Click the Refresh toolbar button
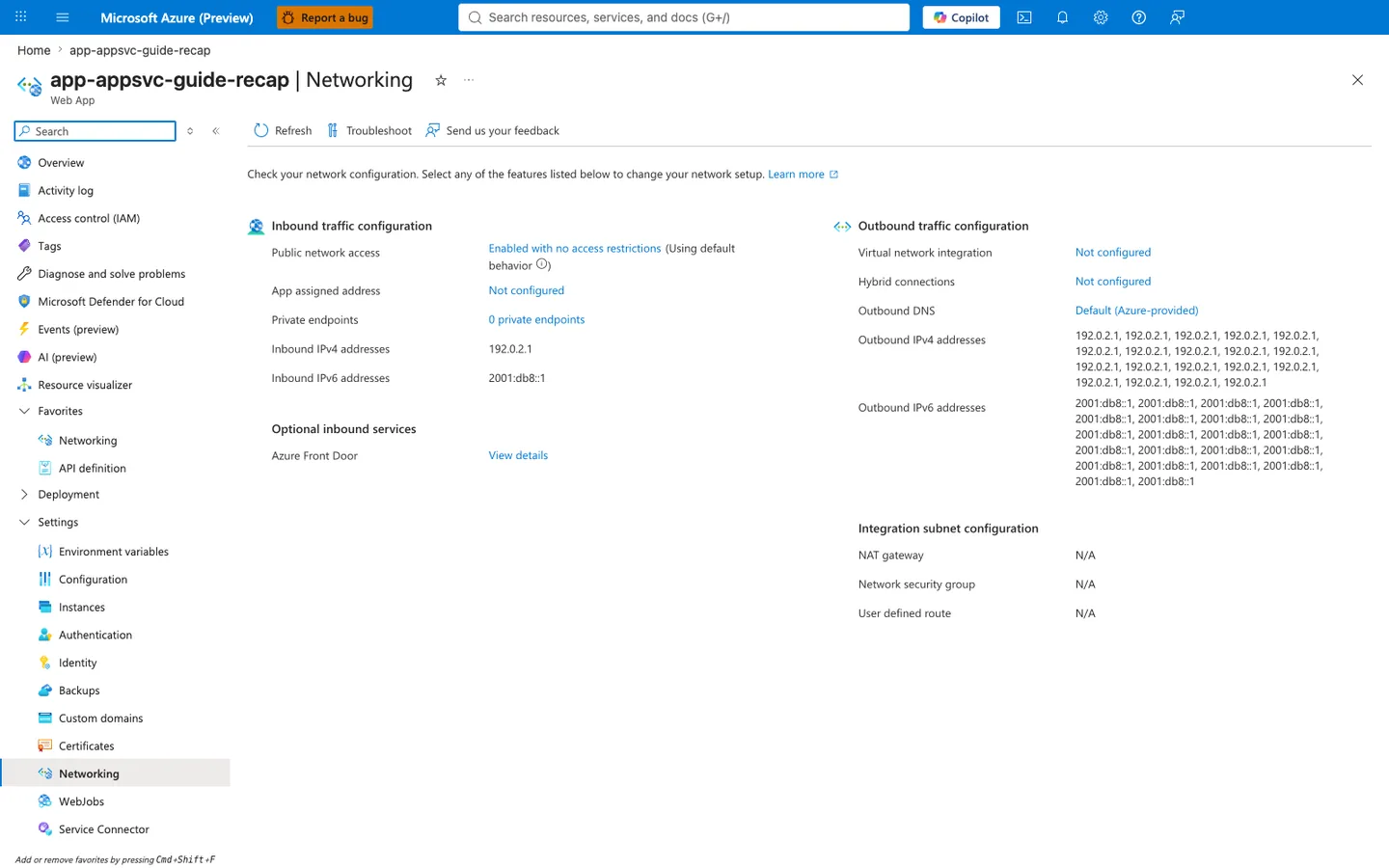1389x868 pixels. [x=283, y=130]
